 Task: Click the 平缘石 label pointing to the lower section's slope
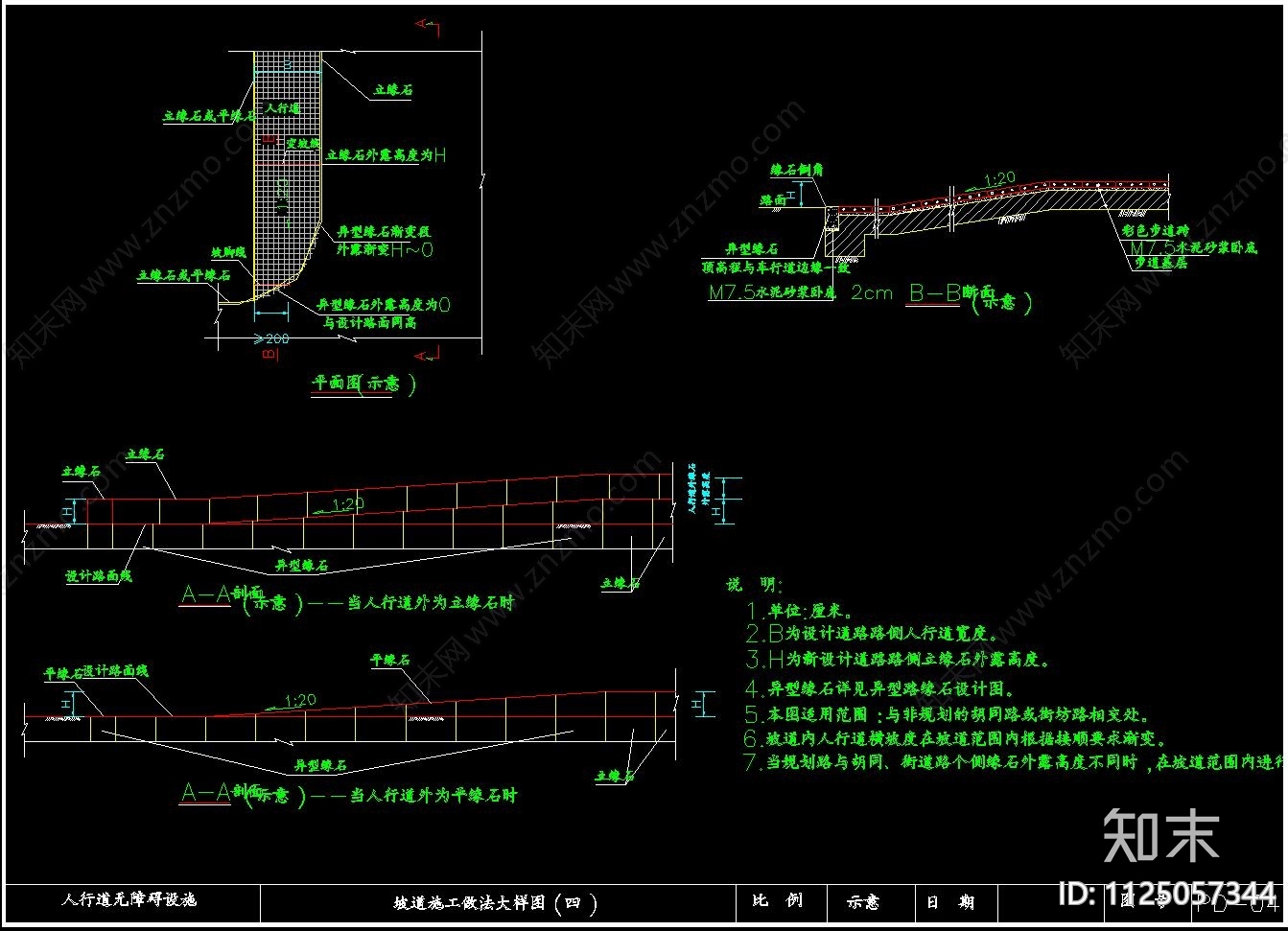click(390, 661)
